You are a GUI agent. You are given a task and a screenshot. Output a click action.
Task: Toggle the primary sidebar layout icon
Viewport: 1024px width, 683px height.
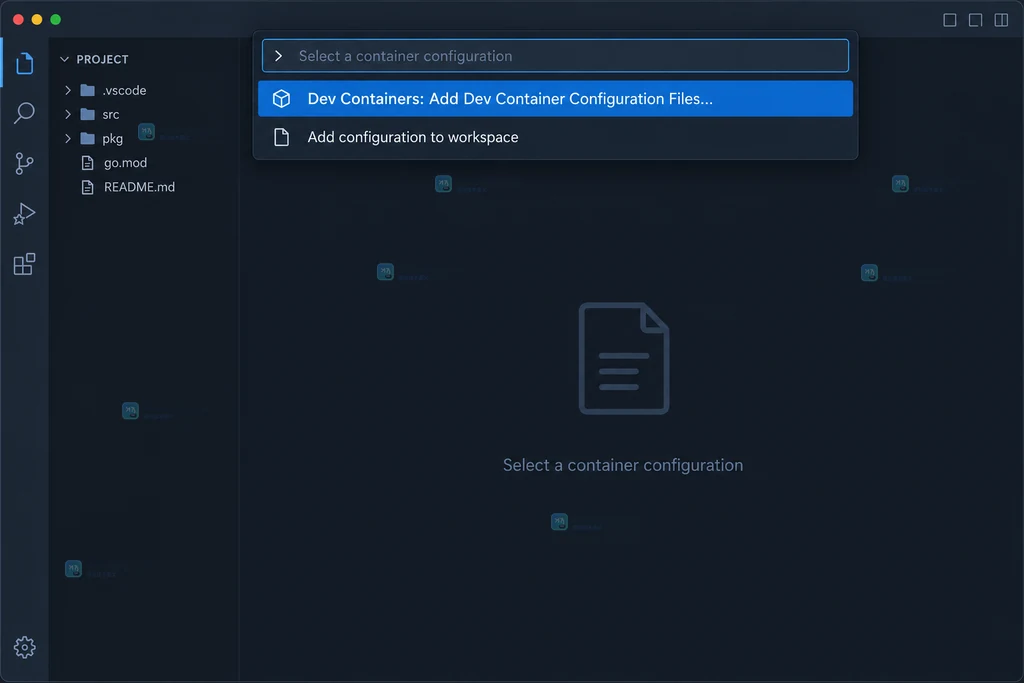(x=950, y=20)
